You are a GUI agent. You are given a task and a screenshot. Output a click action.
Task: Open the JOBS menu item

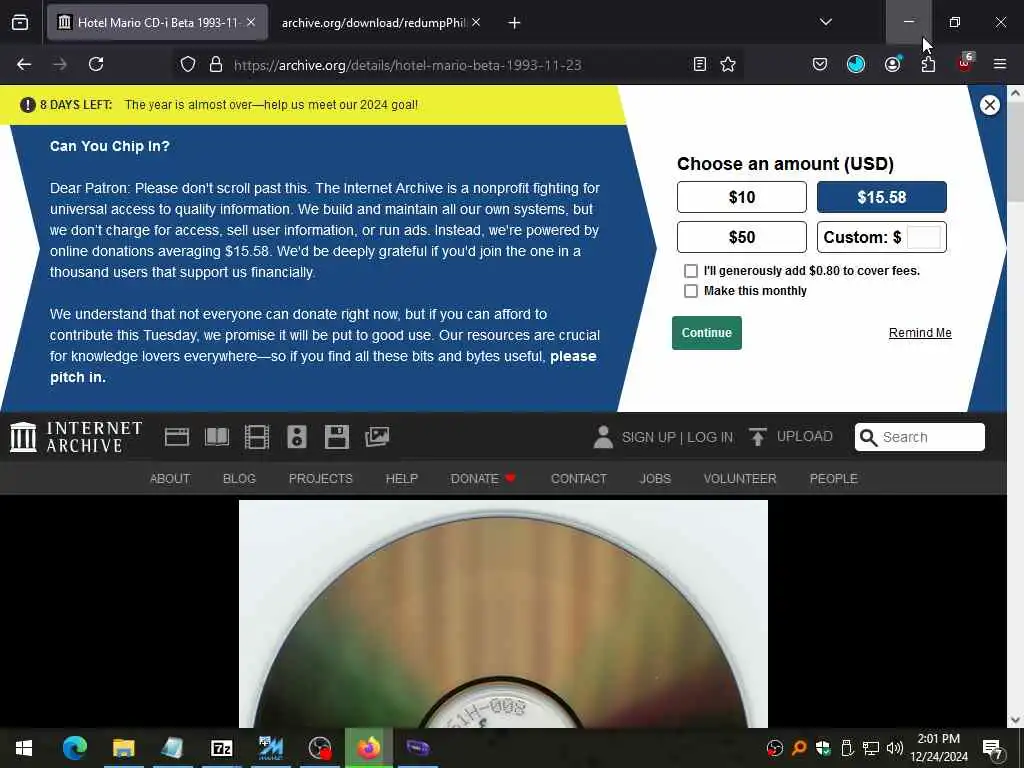coord(655,479)
